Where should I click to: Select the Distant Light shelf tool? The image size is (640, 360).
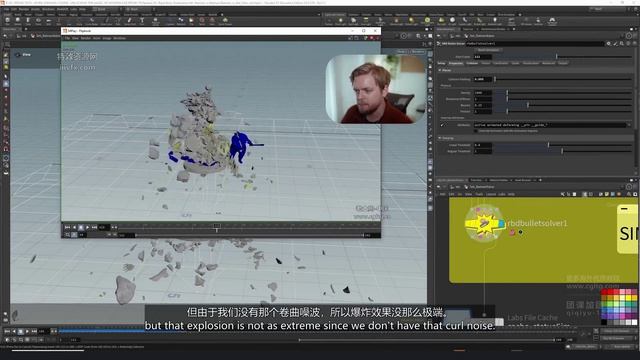(x=411, y=20)
